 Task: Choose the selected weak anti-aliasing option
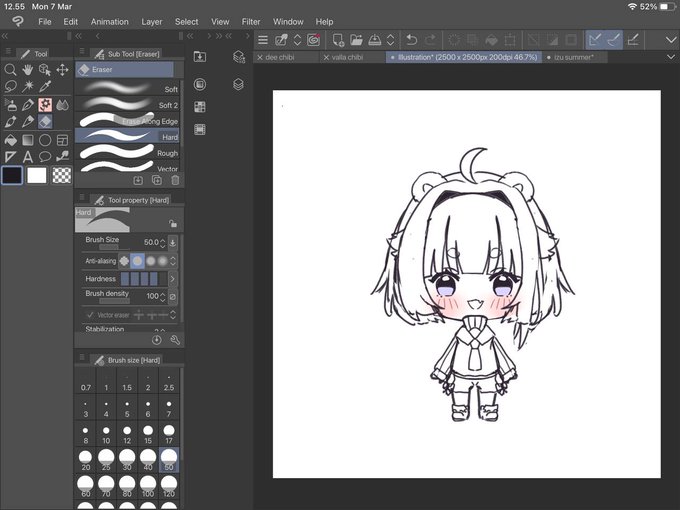(x=137, y=261)
